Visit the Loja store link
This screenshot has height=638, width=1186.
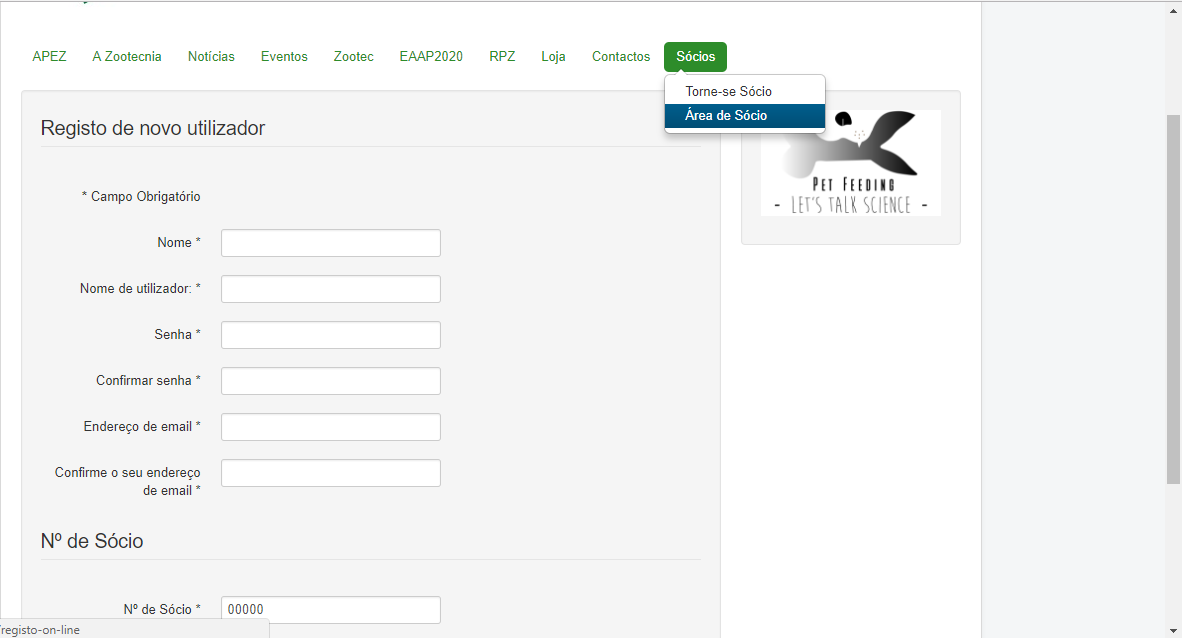tap(553, 57)
